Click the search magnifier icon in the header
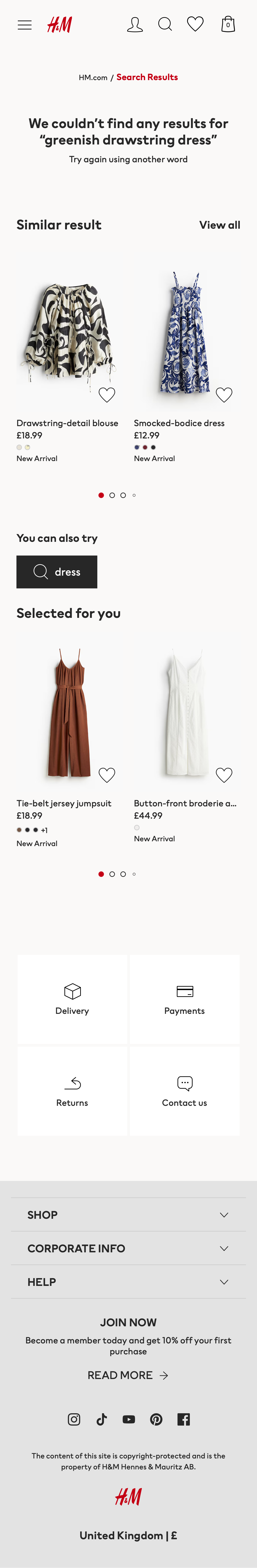257x1568 pixels. pos(164,24)
